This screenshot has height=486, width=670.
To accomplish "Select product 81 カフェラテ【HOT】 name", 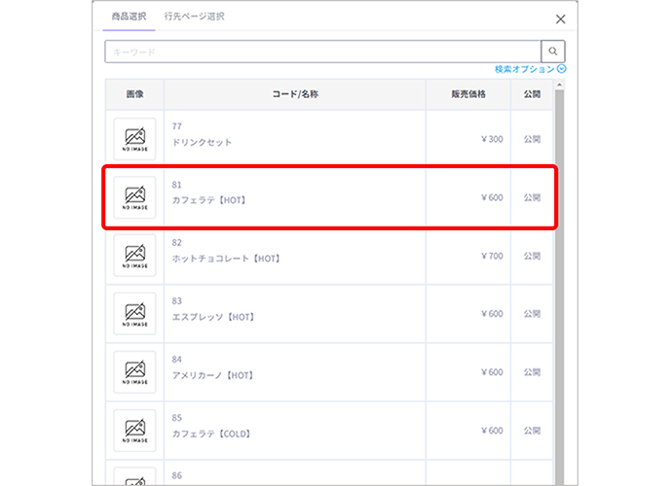I will (x=209, y=200).
